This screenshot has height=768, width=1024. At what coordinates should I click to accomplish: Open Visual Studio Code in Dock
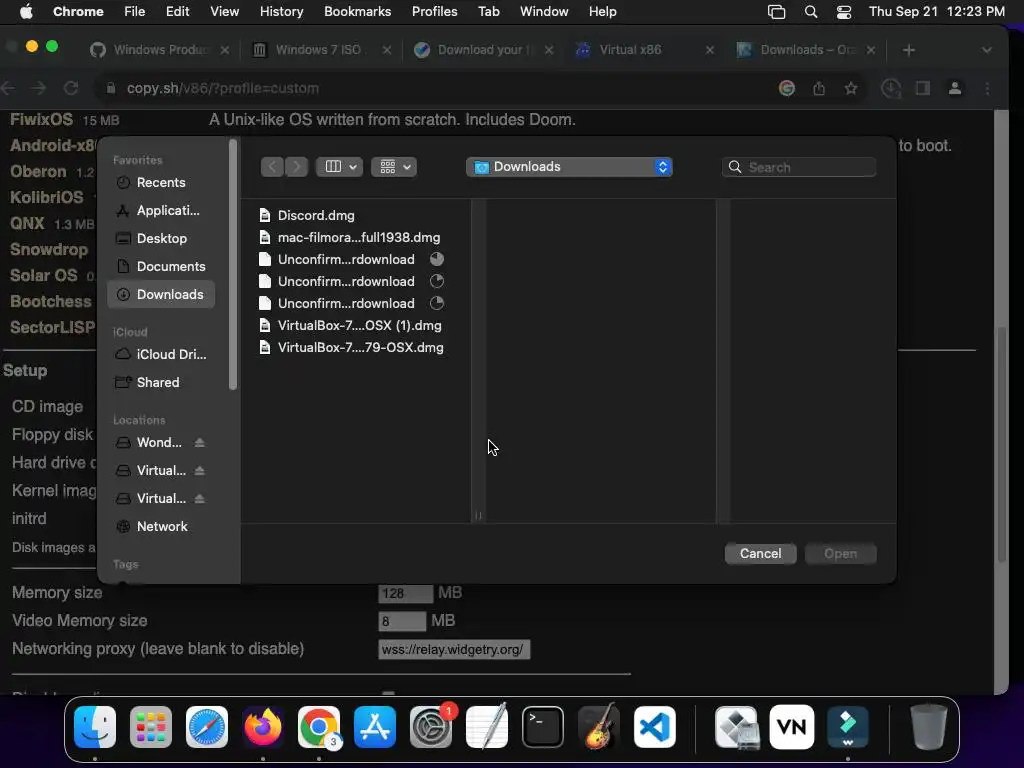click(655, 727)
